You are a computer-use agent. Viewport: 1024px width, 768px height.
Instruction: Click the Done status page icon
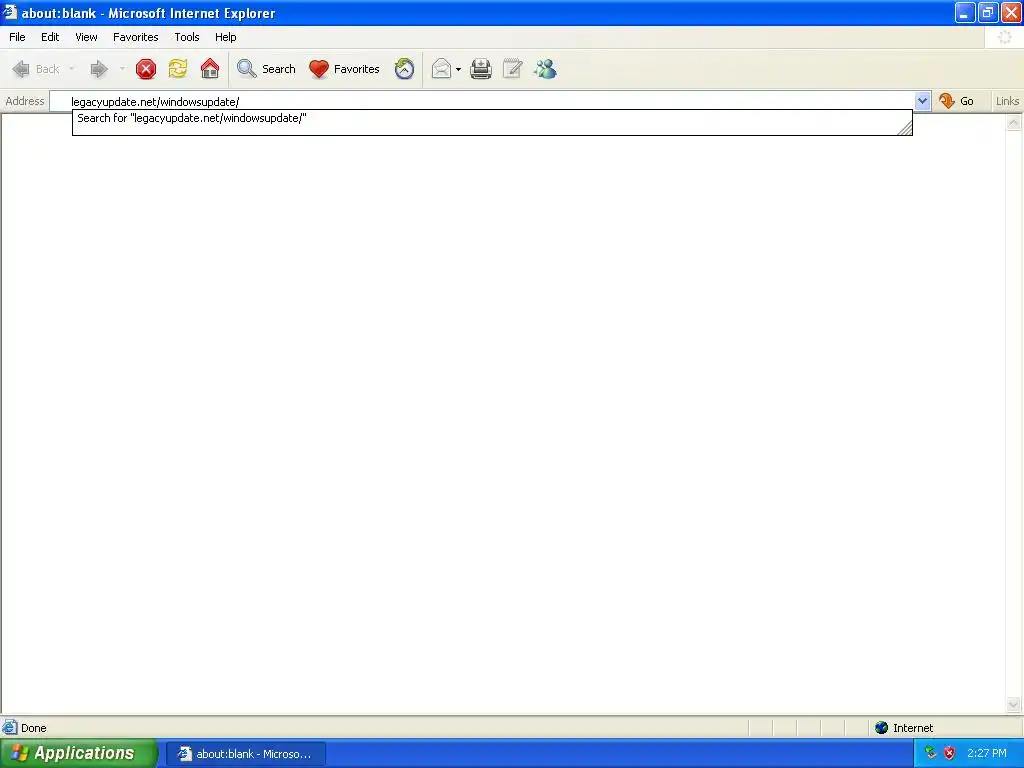click(x=10, y=728)
